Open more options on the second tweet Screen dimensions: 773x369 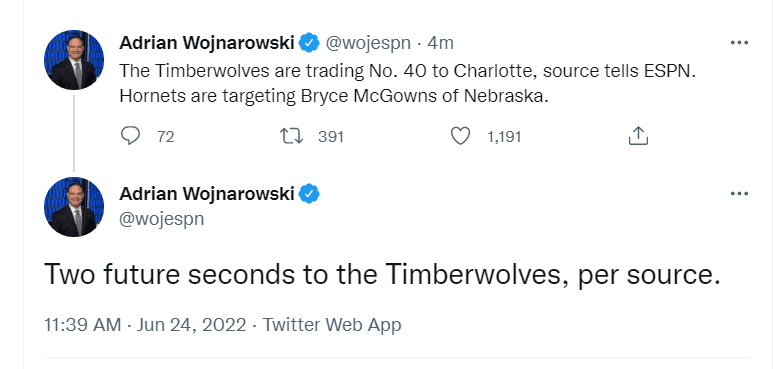pyautogui.click(x=739, y=194)
